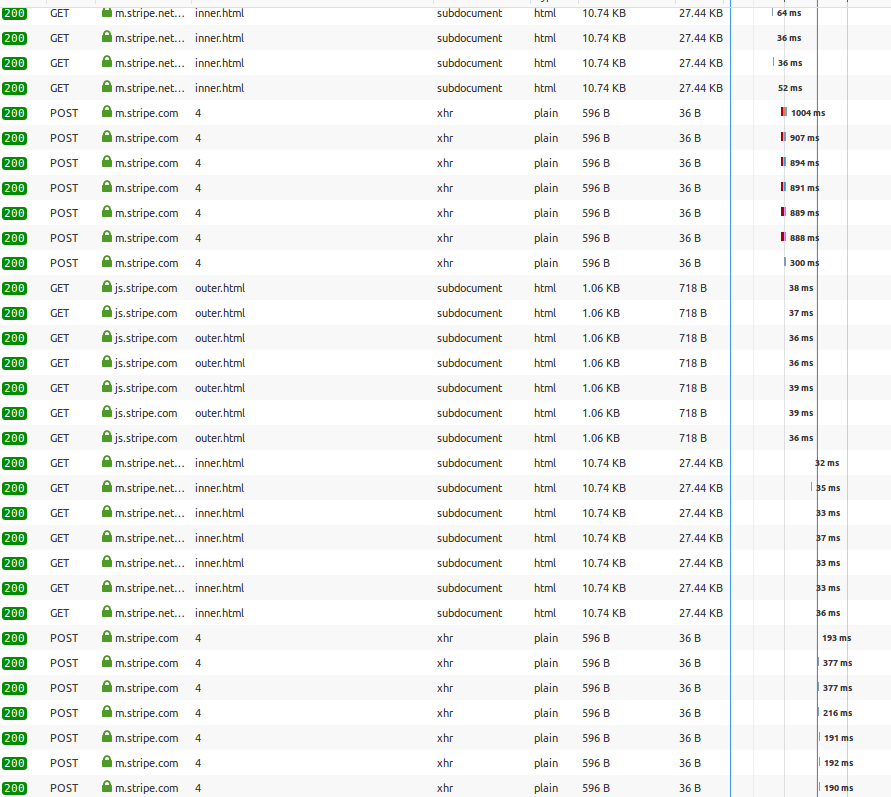Click 10.74 KB transferred in the 52 ms row
The width and height of the screenshot is (891, 797).
(x=603, y=88)
